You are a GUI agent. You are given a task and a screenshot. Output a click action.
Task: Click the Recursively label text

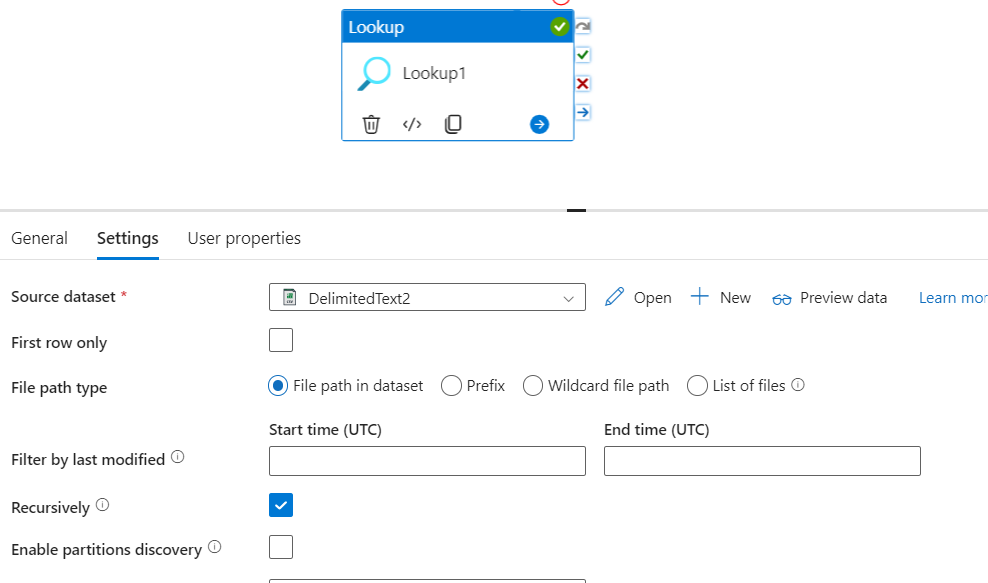click(x=50, y=507)
